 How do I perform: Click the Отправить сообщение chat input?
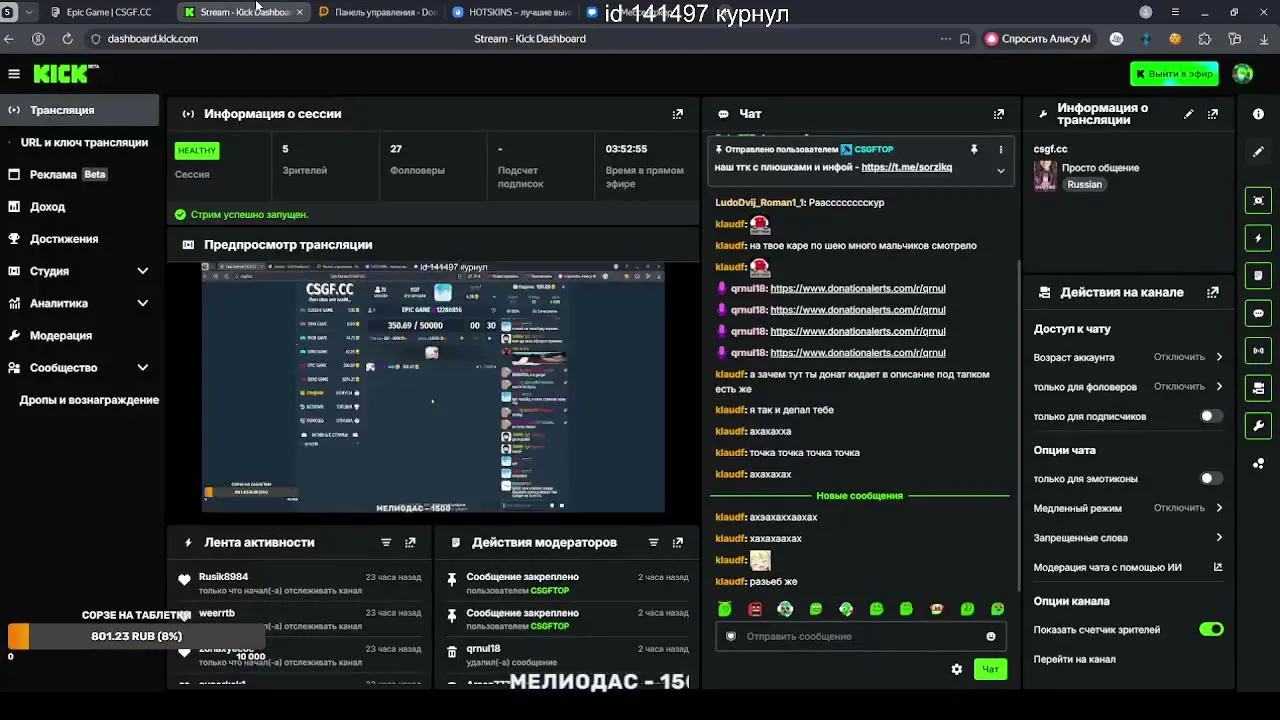coord(860,636)
